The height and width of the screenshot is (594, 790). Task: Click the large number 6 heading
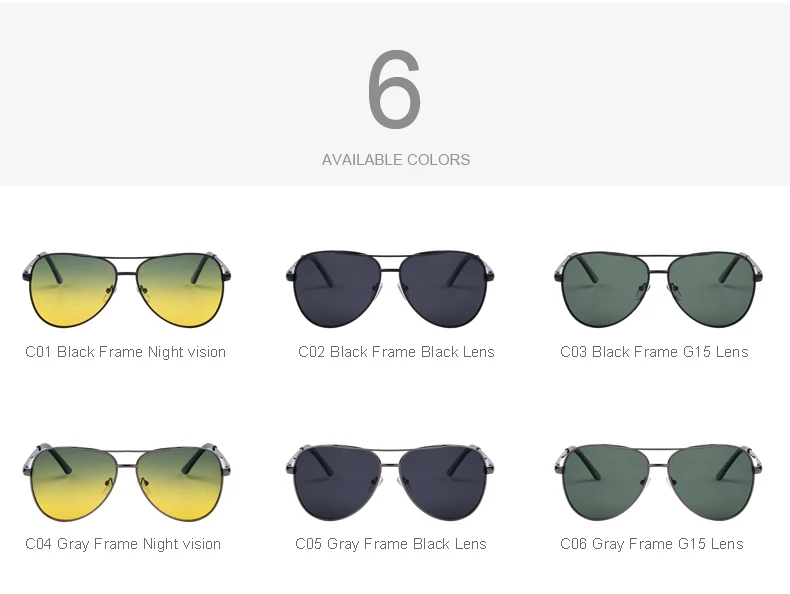click(394, 89)
